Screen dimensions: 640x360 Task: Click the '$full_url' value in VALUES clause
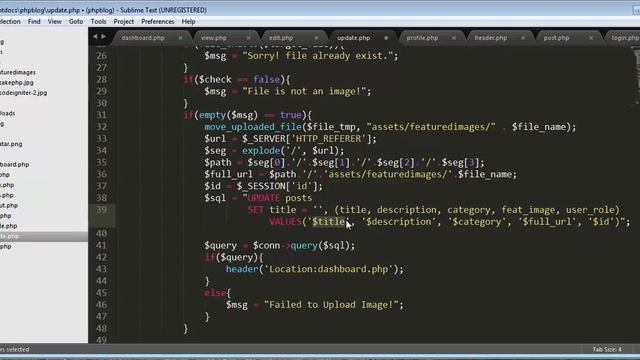click(548, 222)
